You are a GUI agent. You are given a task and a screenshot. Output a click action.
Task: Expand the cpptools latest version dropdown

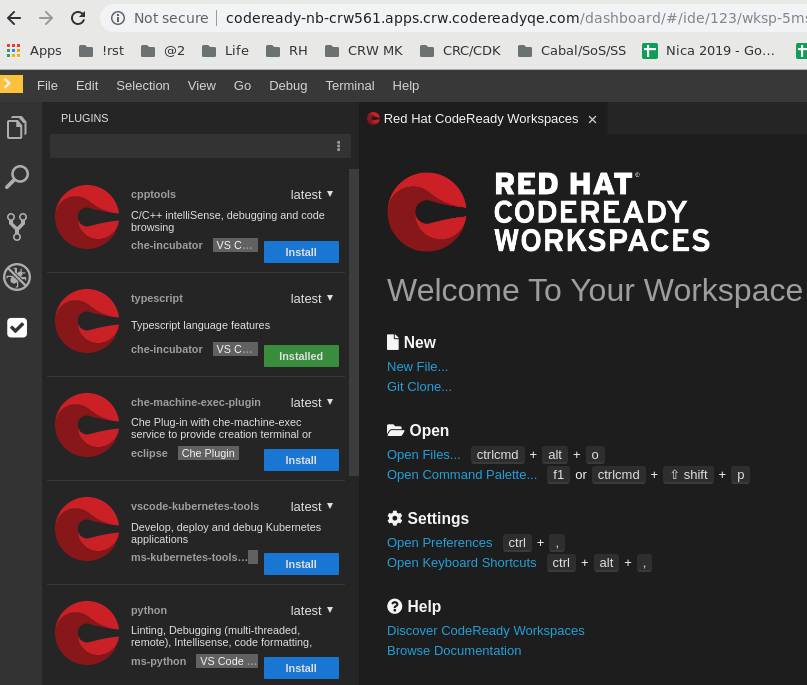[x=312, y=194]
